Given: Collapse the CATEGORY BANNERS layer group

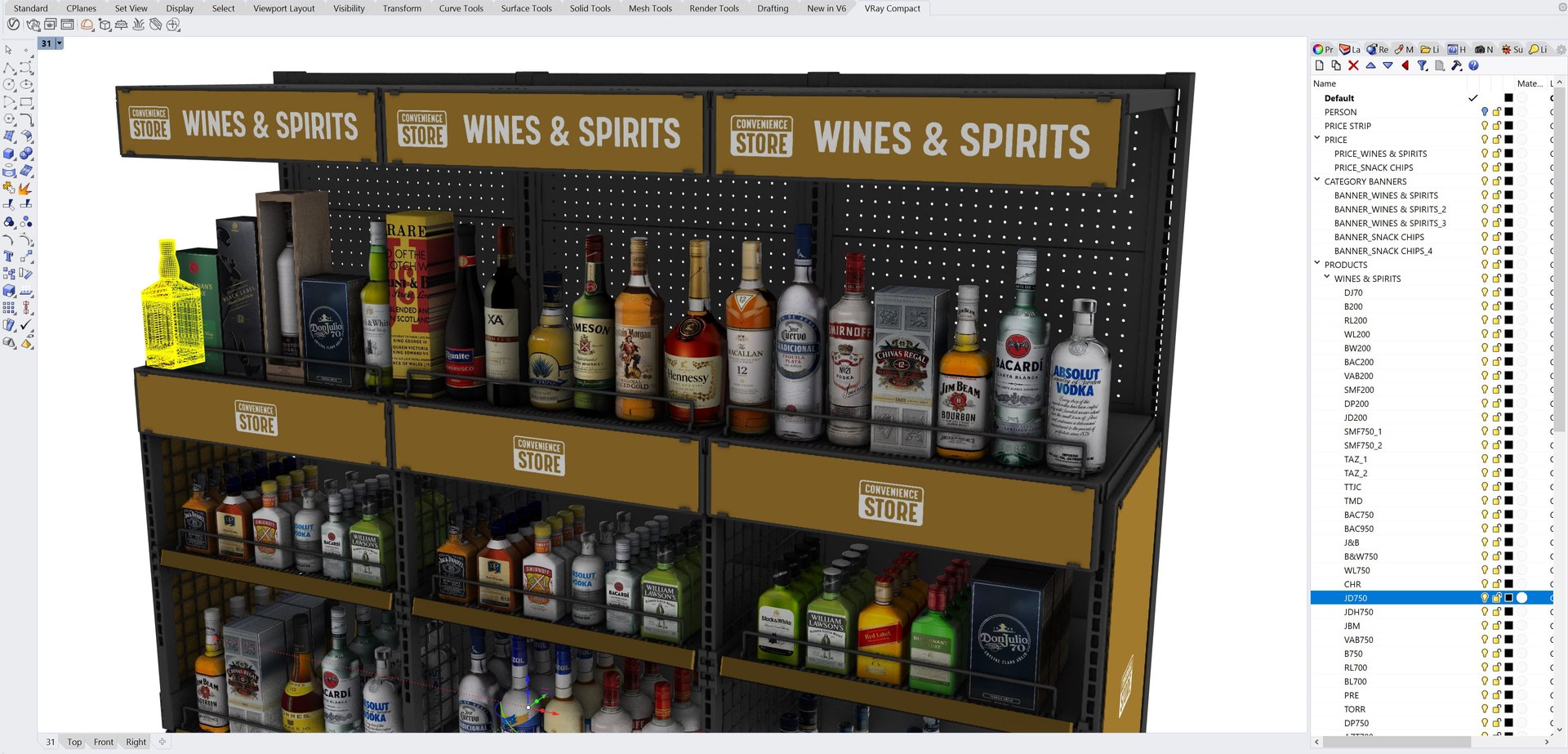Looking at the screenshot, I should (1317, 181).
